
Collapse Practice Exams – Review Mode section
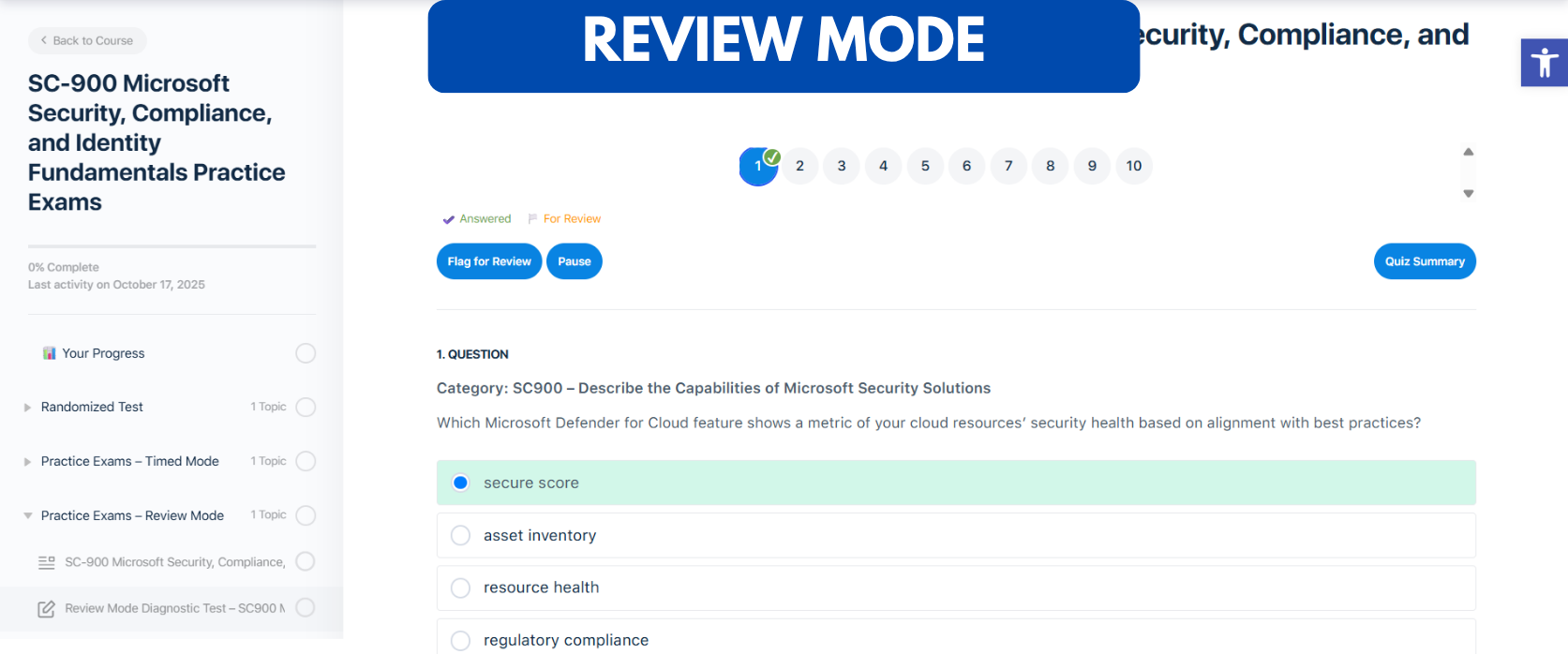tap(28, 516)
